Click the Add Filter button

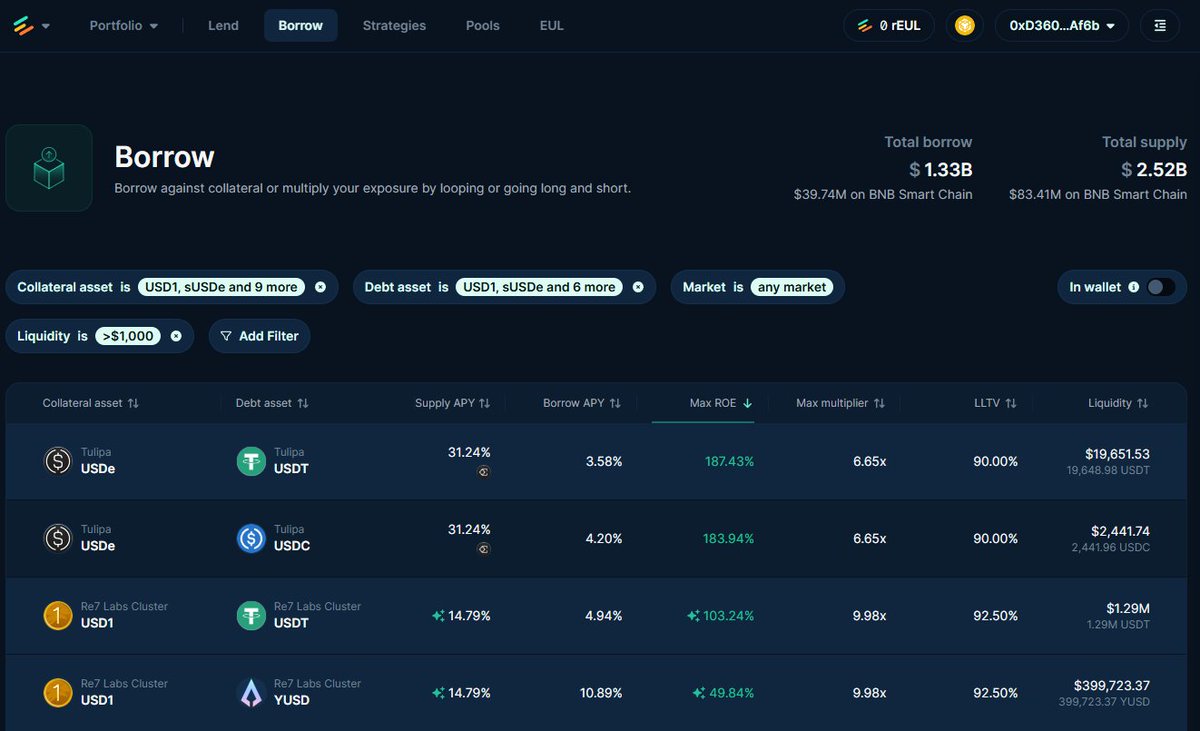(260, 336)
